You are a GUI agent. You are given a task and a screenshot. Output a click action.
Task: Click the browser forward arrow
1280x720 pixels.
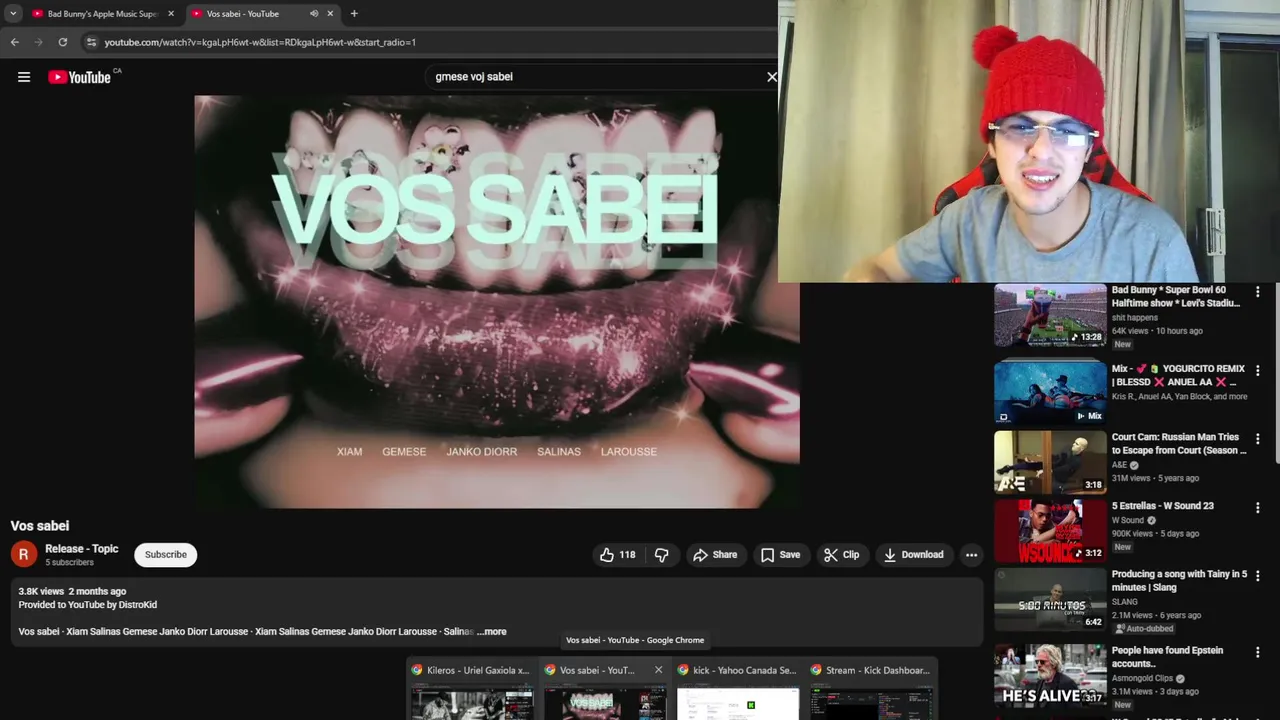pyautogui.click(x=38, y=42)
